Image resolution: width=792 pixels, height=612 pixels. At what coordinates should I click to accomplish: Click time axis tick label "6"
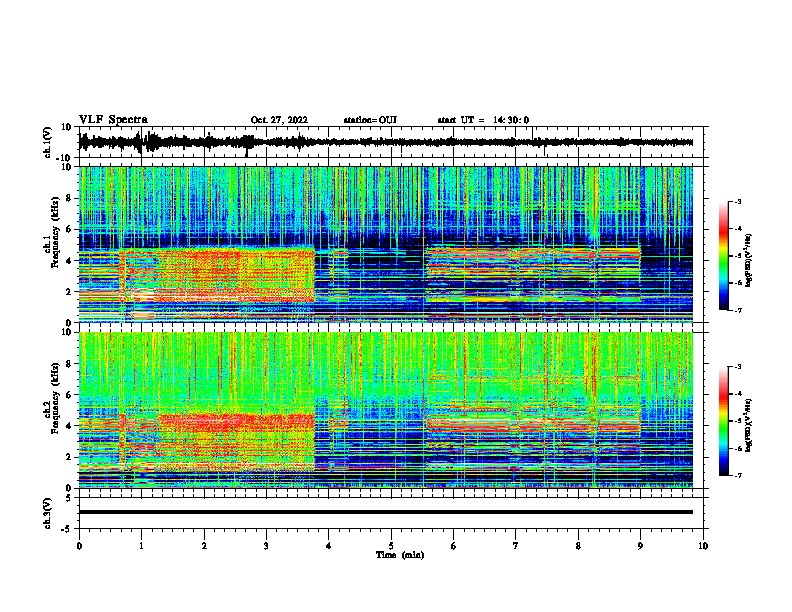[454, 546]
